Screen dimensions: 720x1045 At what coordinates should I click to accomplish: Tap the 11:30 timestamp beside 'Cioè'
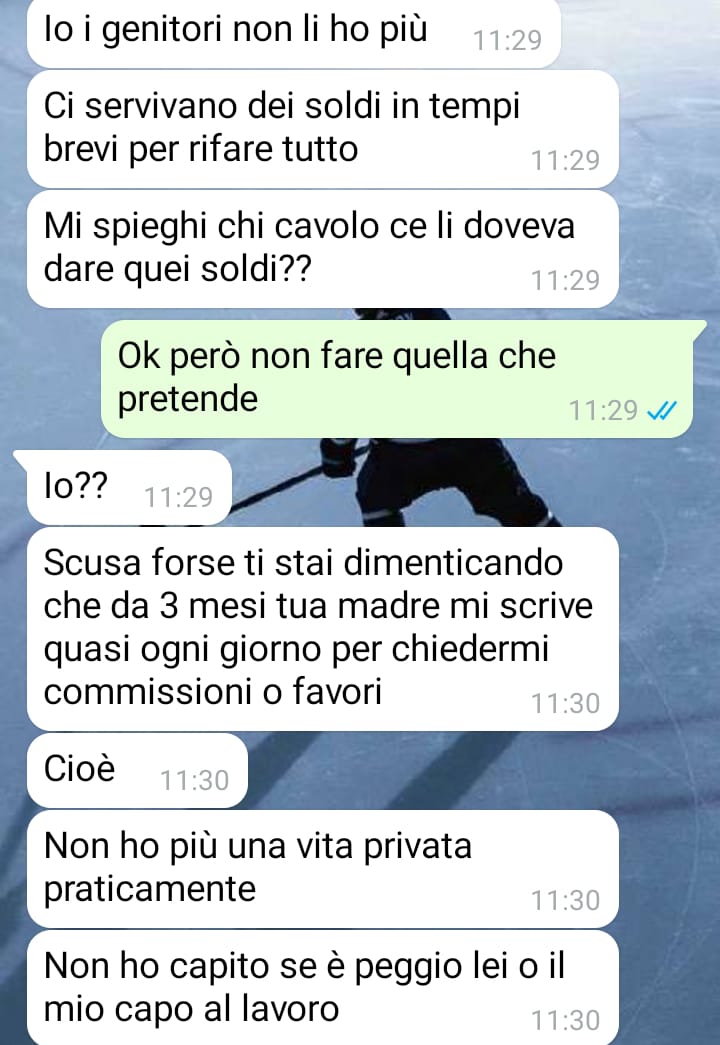coord(195,780)
